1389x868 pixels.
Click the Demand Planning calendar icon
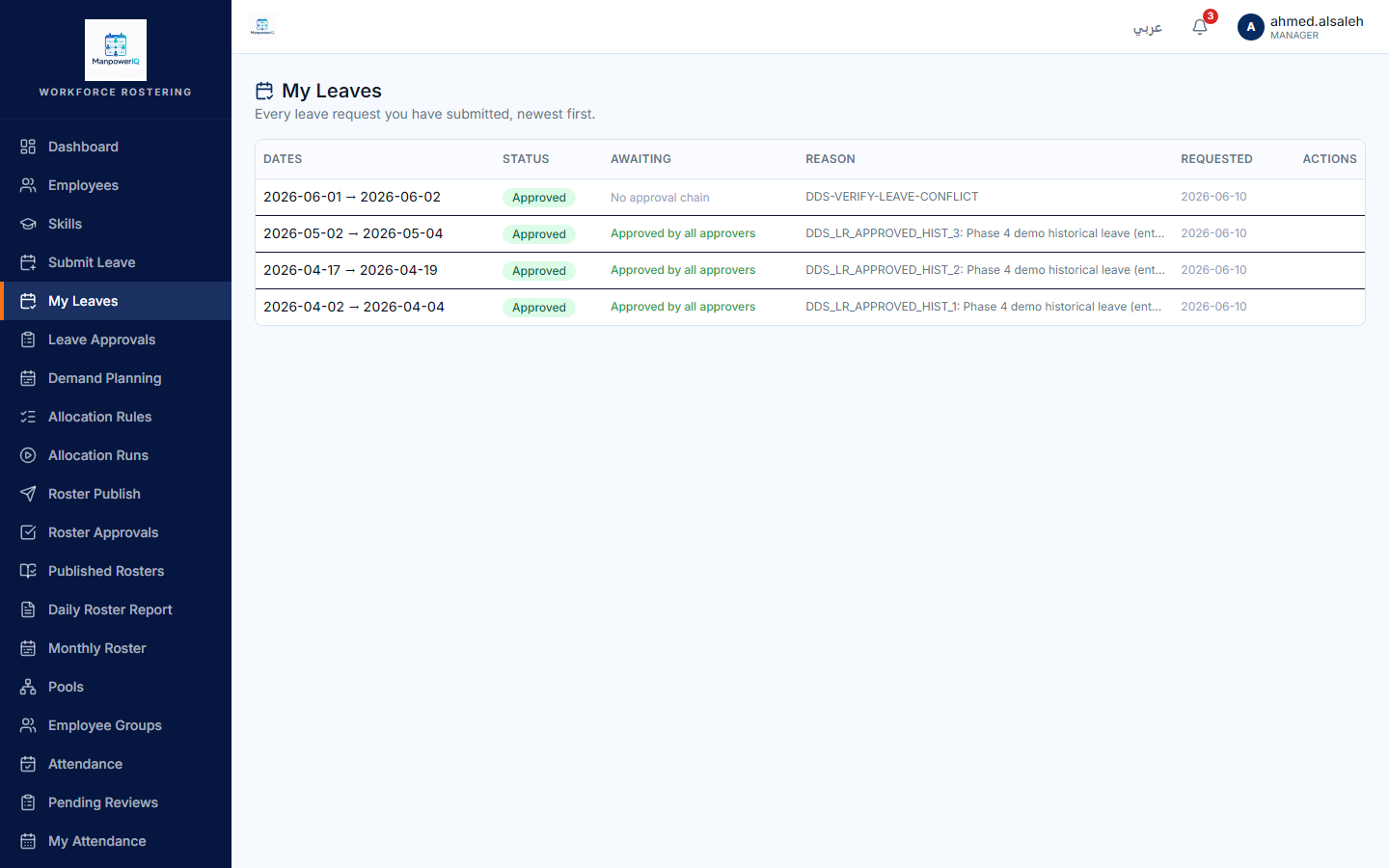tap(28, 378)
